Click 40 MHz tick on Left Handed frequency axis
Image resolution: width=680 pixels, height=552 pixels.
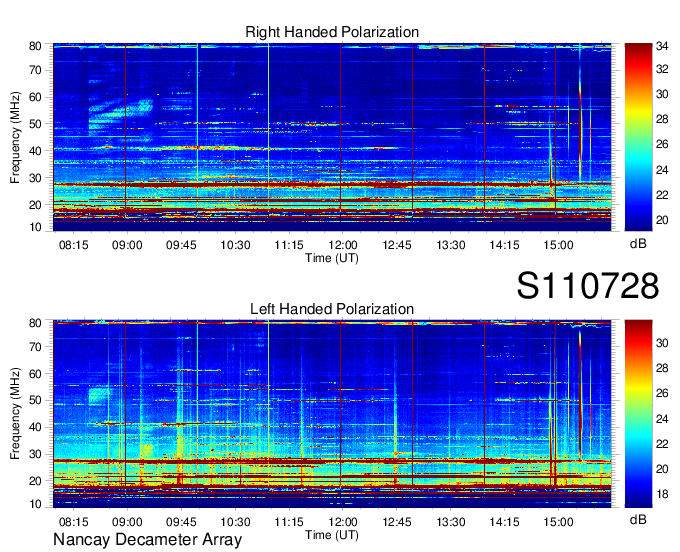tap(35, 428)
